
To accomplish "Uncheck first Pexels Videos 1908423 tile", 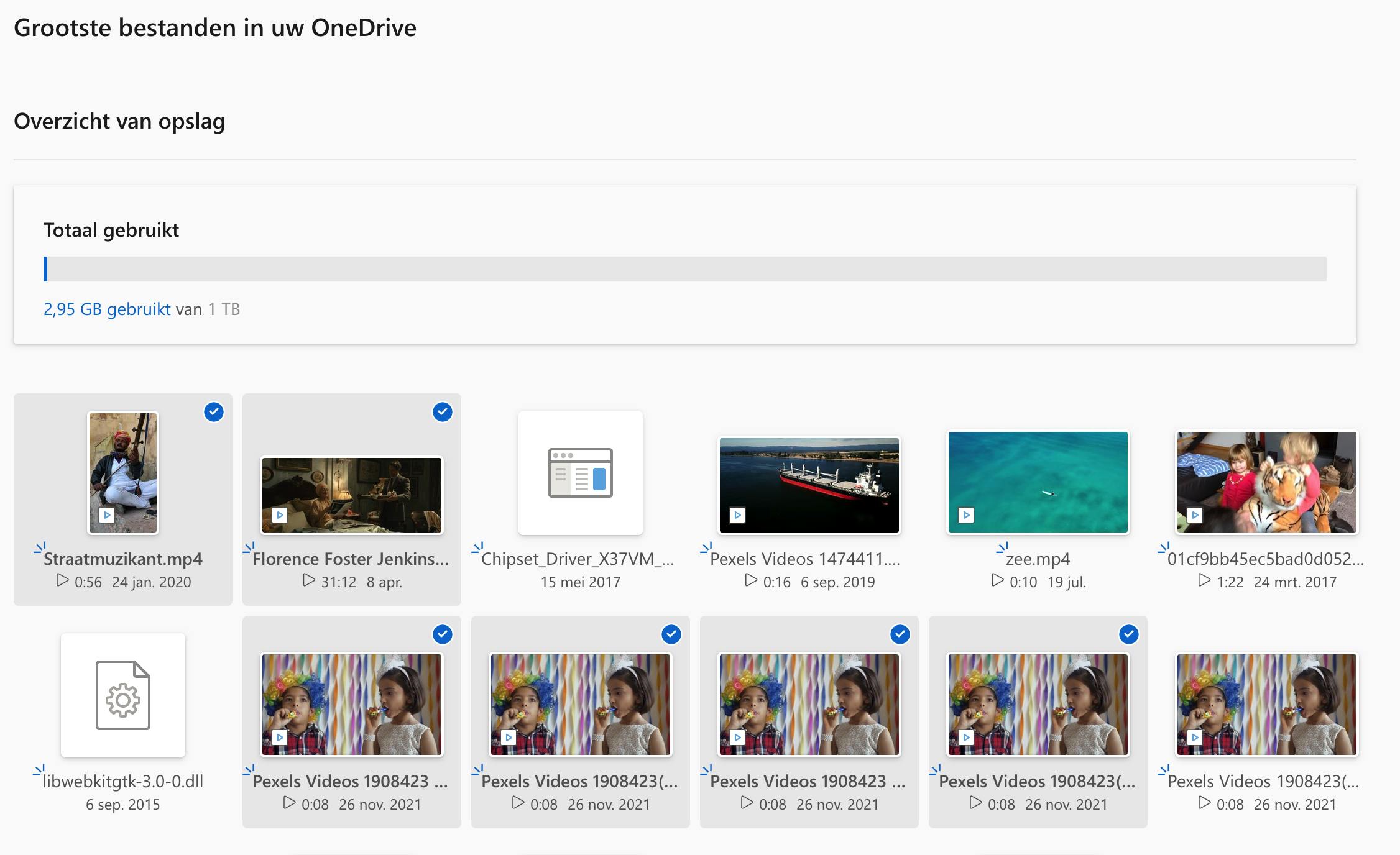I will click(x=442, y=634).
